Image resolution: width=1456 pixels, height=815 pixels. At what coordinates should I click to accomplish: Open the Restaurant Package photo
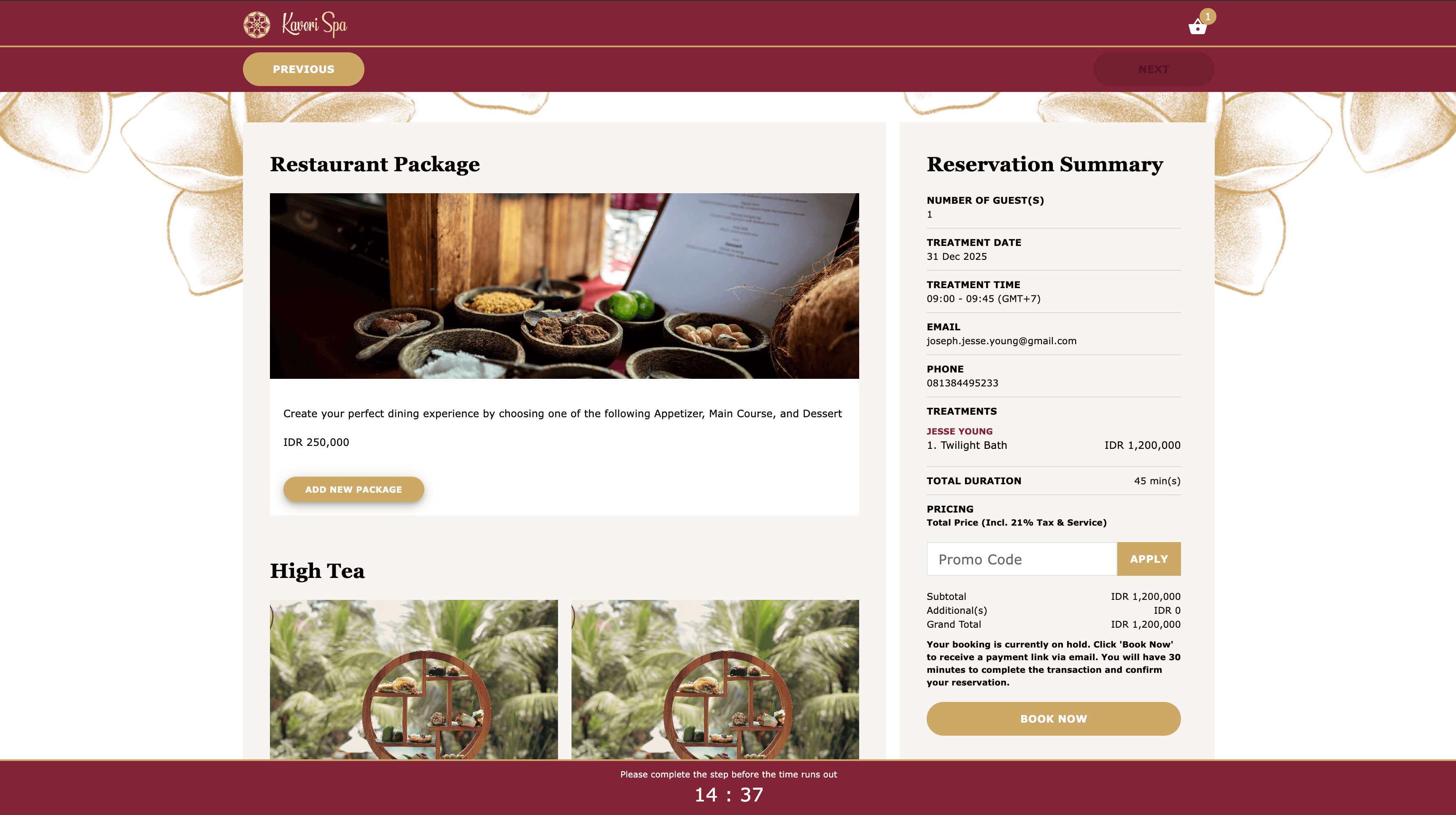564,286
